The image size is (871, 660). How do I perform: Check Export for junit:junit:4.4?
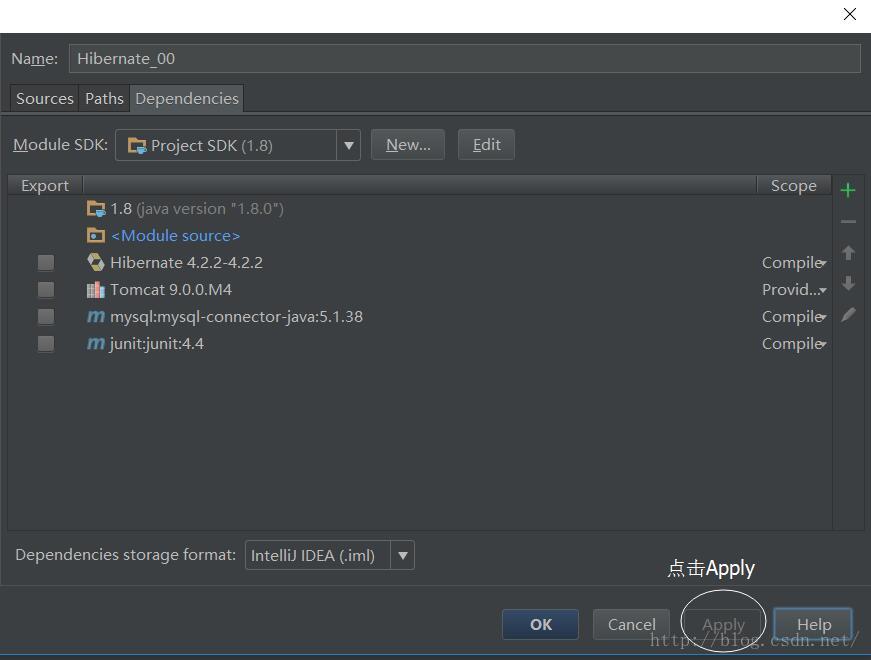click(x=46, y=343)
